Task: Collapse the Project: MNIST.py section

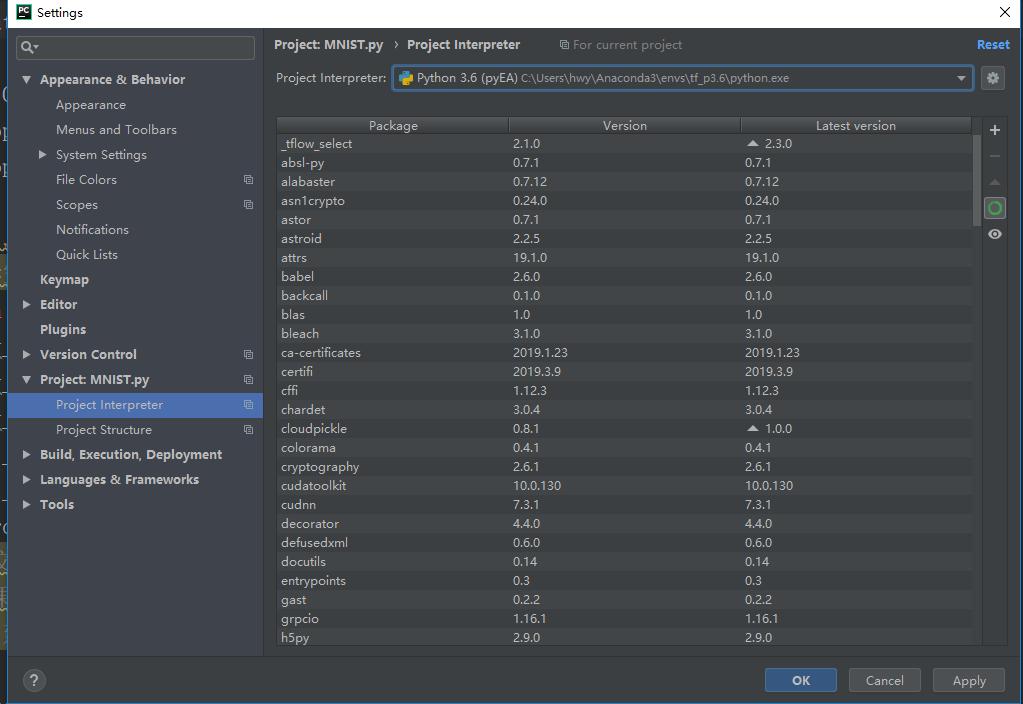Action: pyautogui.click(x=27, y=379)
